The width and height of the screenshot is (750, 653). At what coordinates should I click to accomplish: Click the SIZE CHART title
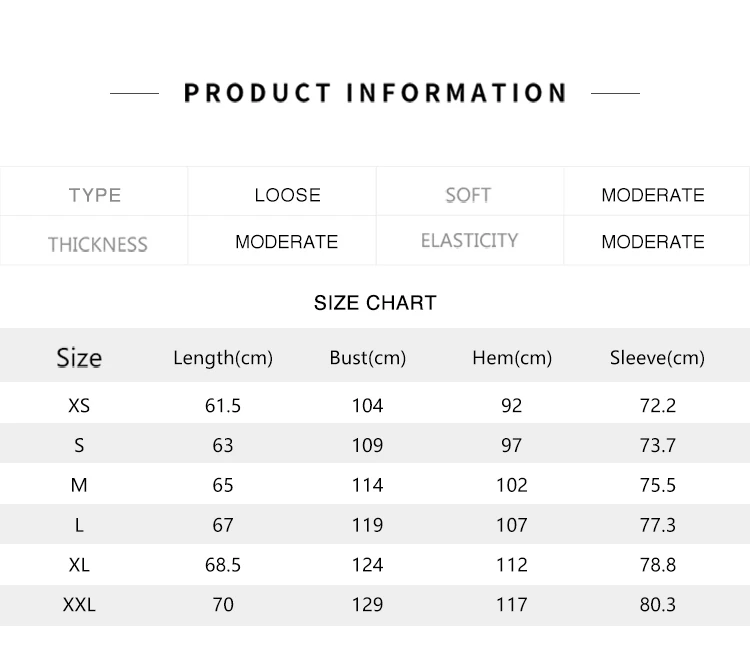click(375, 303)
